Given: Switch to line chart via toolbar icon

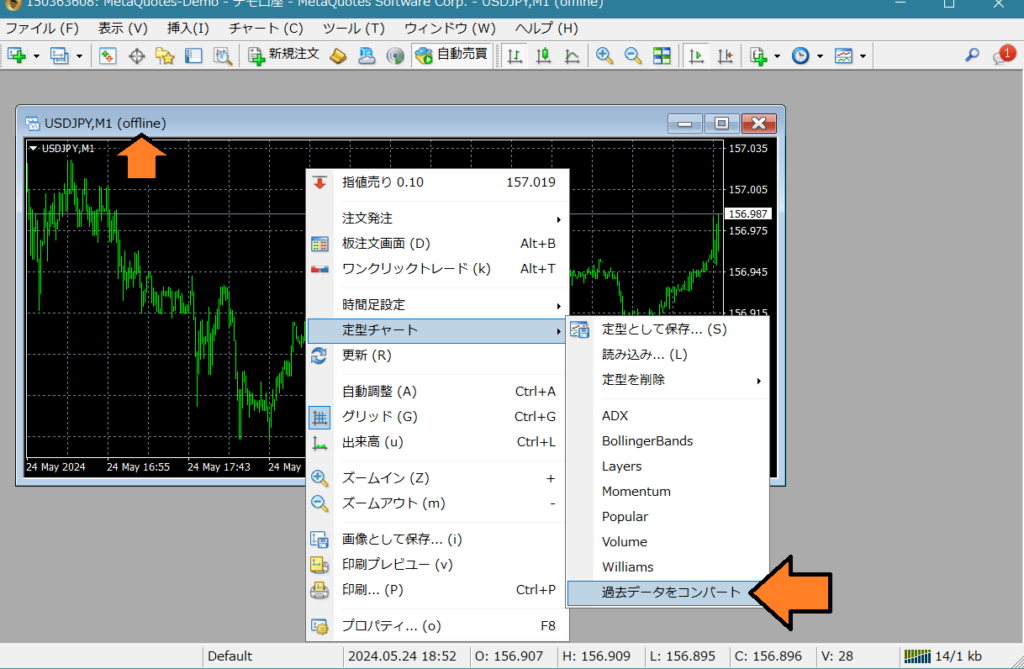Looking at the screenshot, I should 572,56.
